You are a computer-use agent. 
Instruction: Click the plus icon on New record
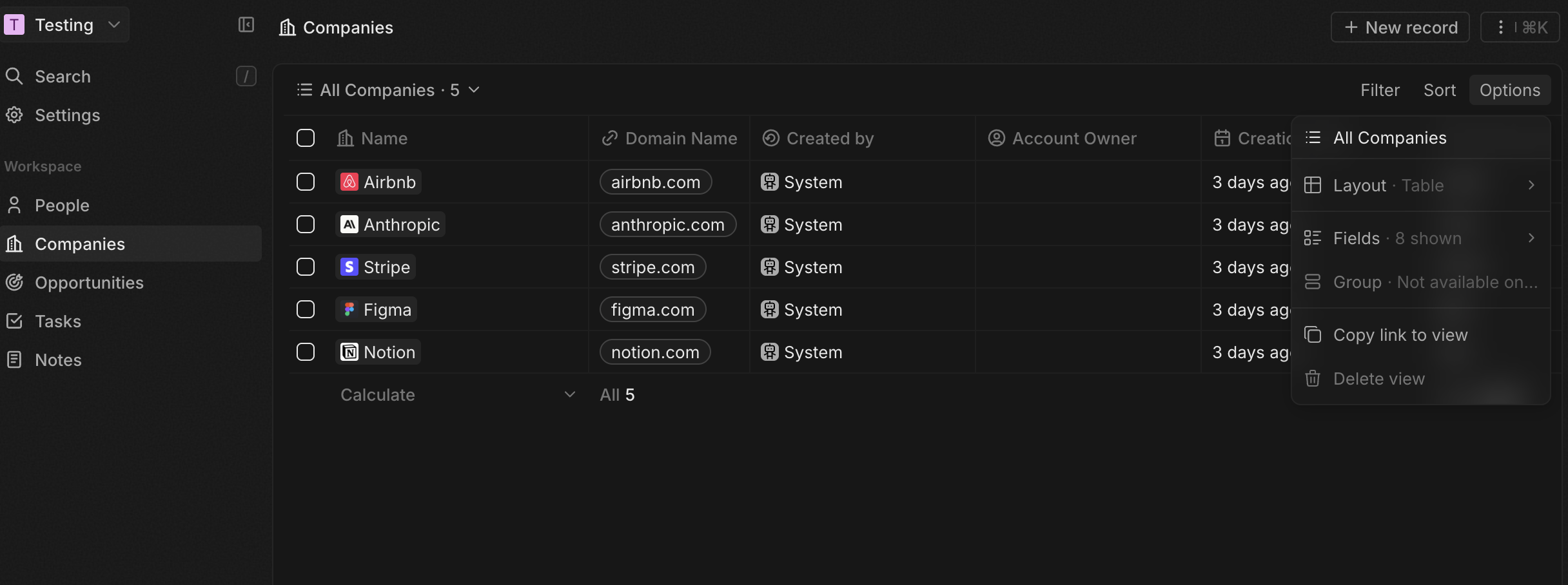[1351, 27]
